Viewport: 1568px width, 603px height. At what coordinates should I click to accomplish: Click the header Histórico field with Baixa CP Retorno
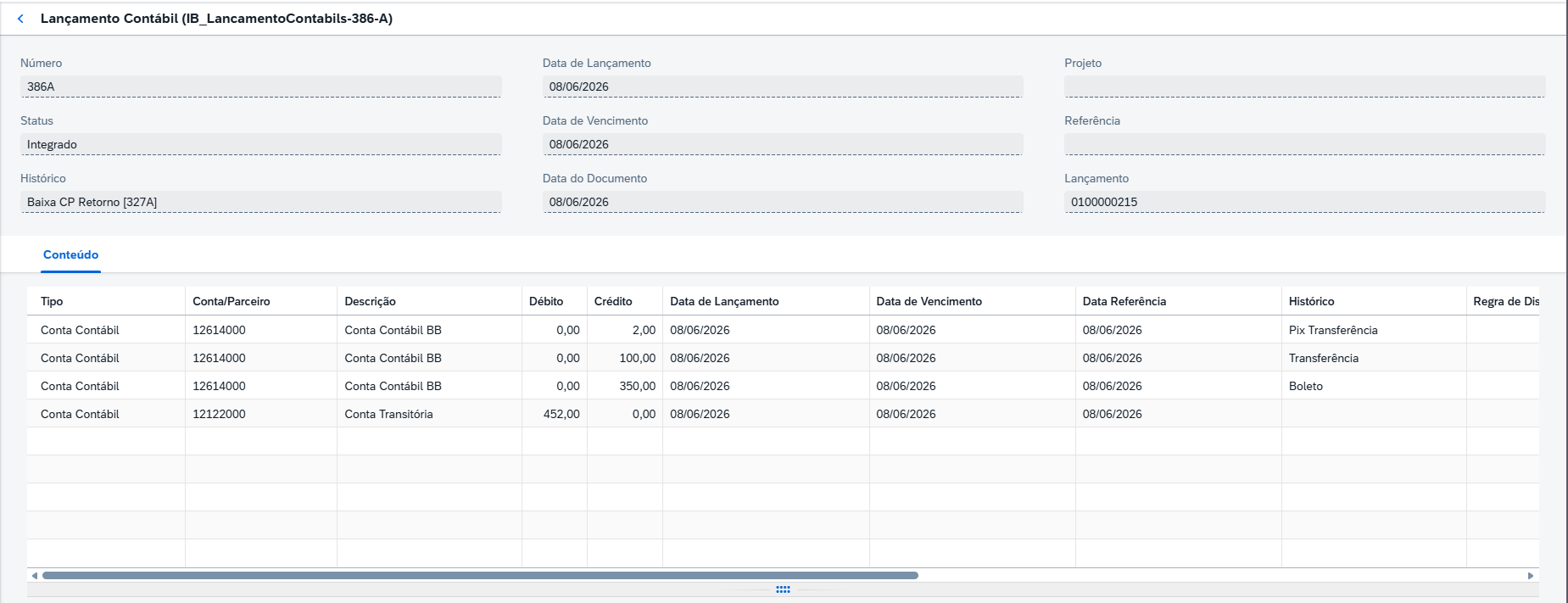point(260,202)
